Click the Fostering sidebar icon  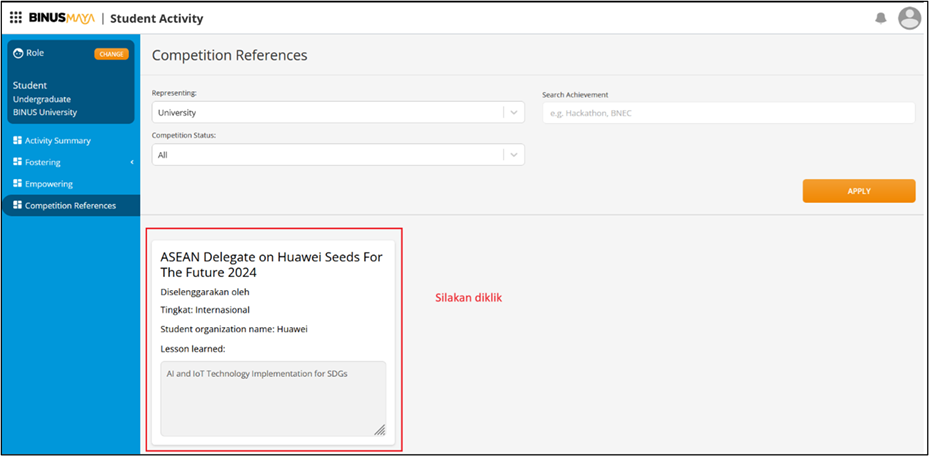17,162
